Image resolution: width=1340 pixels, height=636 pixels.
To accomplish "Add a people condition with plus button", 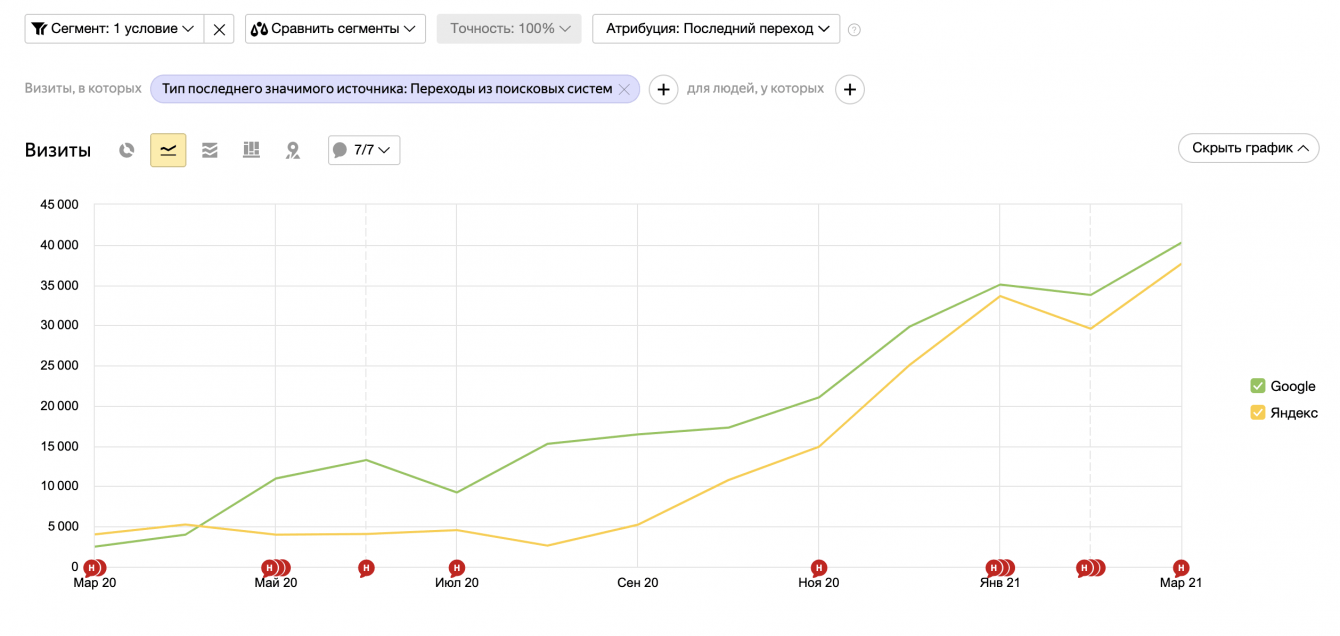I will (x=849, y=89).
